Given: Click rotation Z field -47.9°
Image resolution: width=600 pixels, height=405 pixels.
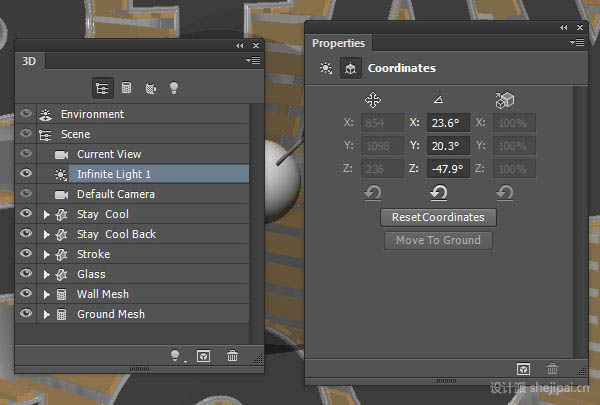Looking at the screenshot, I should (x=448, y=169).
